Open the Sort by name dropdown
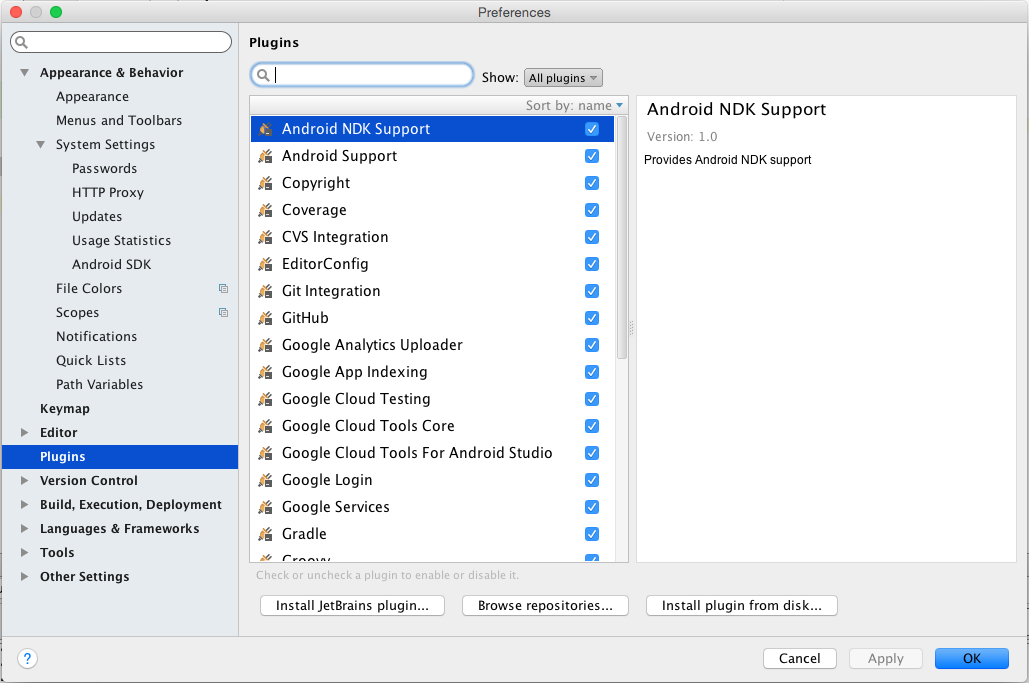1029x683 pixels. 574,106
